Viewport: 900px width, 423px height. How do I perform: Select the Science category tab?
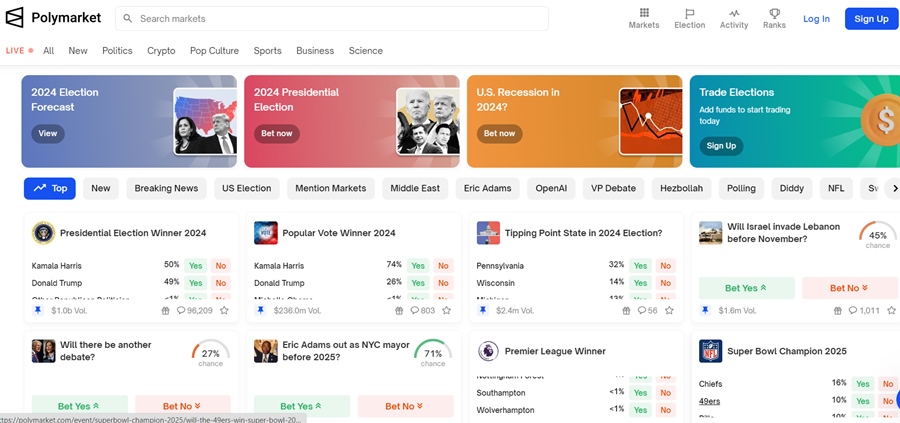[366, 51]
